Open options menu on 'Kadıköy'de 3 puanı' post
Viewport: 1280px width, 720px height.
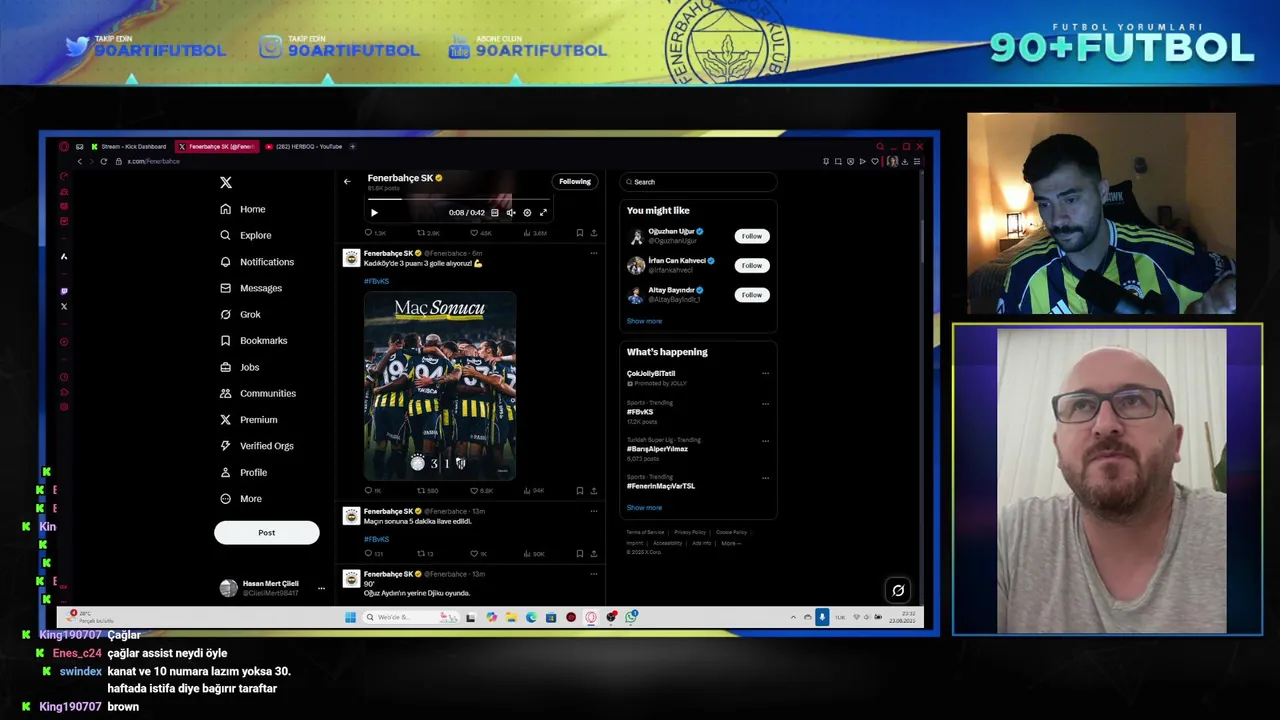coord(593,253)
